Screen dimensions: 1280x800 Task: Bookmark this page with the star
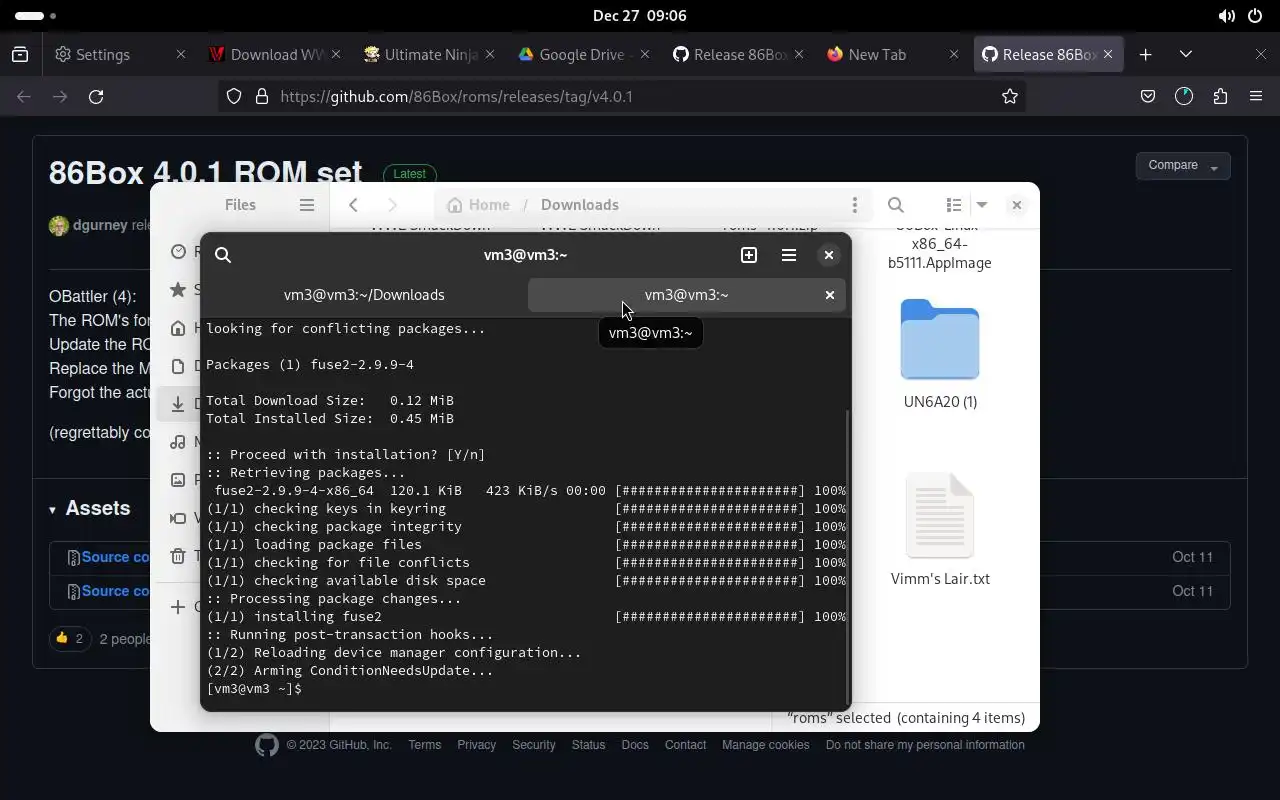(1010, 97)
